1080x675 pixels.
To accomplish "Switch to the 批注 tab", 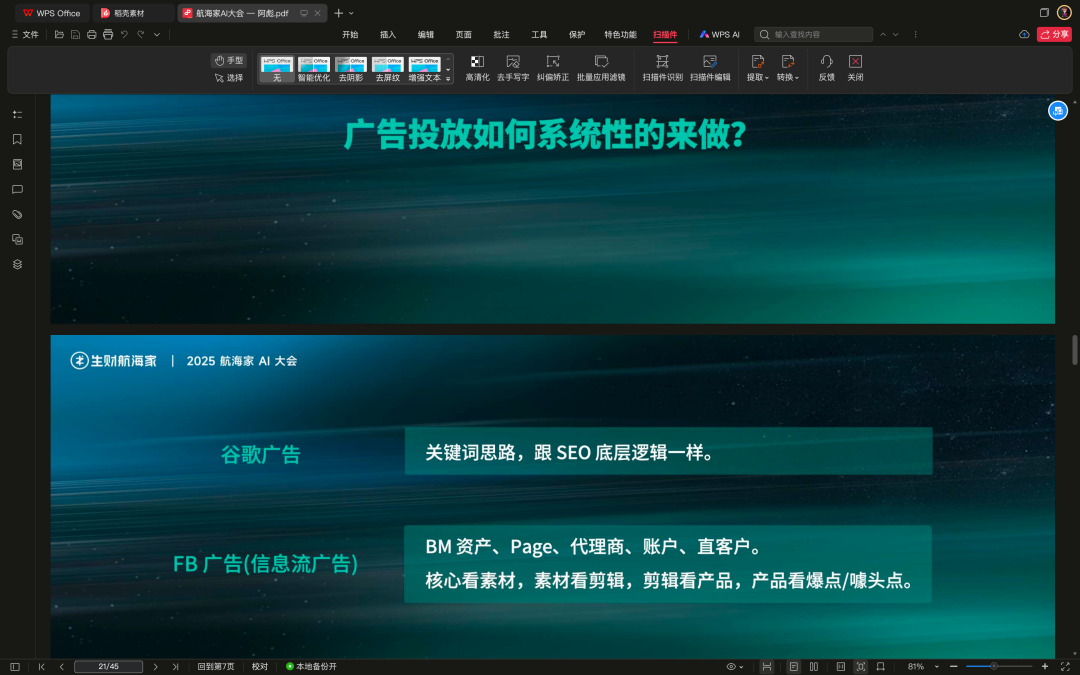I will click(501, 34).
